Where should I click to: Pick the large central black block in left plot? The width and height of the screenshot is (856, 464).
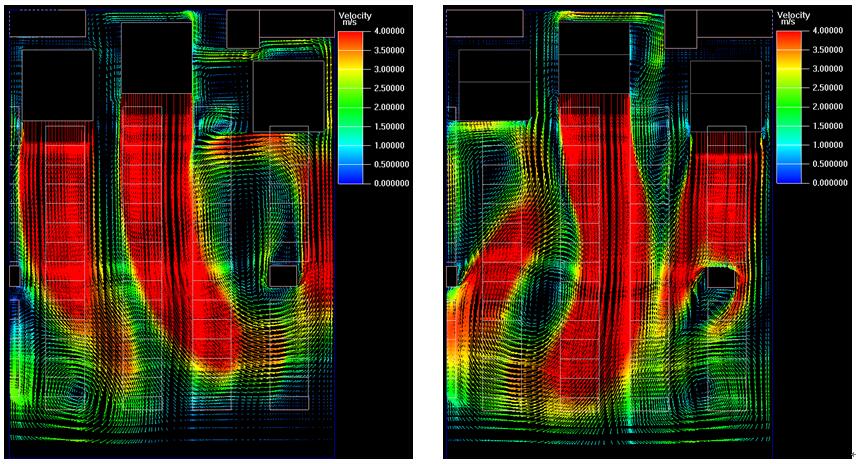tap(156, 57)
